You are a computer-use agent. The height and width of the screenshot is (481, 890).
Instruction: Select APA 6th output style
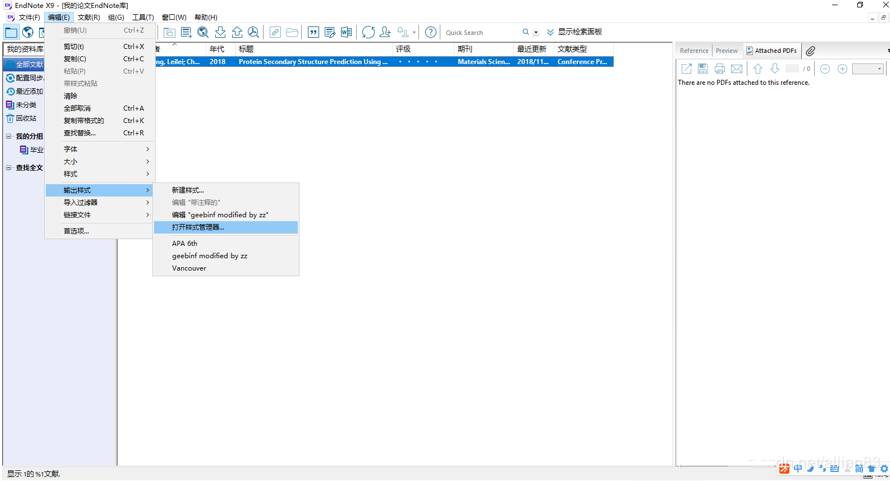pos(185,243)
